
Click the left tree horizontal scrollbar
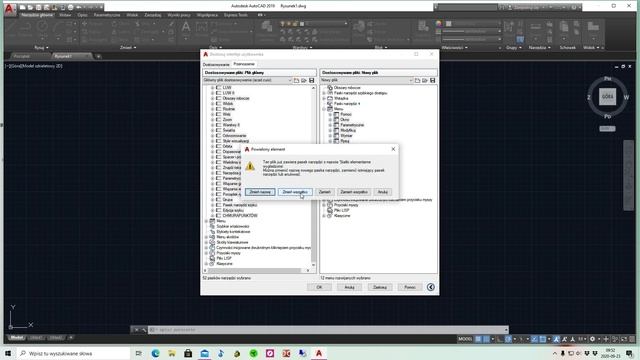coord(257,270)
